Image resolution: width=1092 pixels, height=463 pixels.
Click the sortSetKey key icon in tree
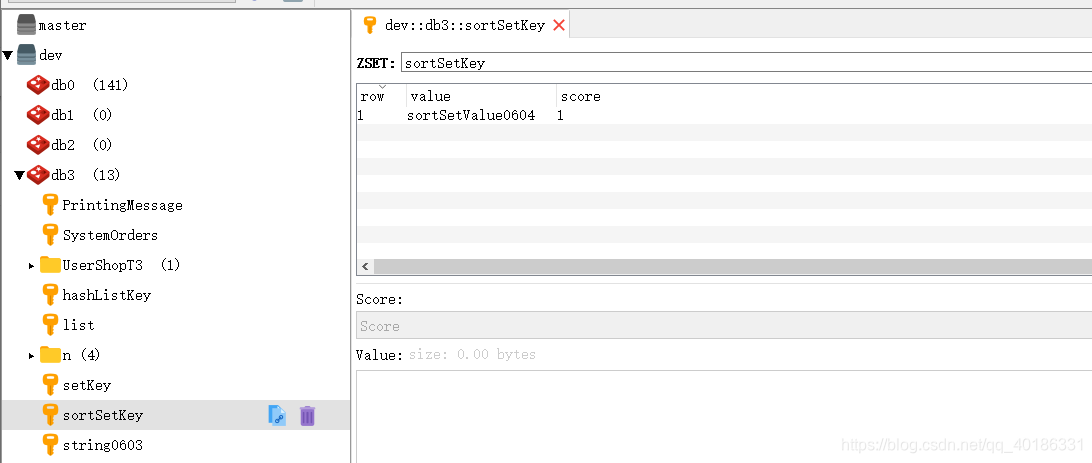(50, 414)
